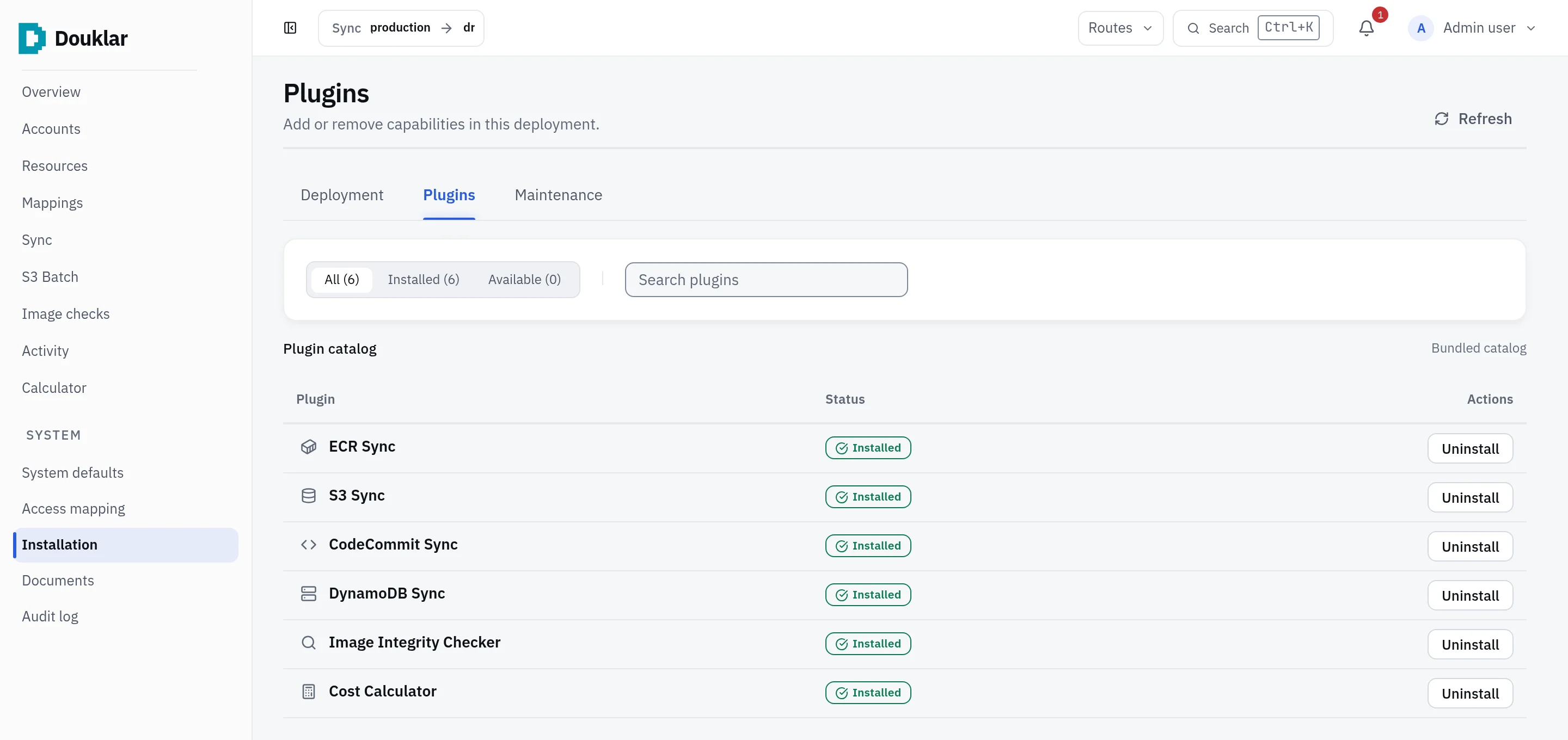Image resolution: width=1568 pixels, height=740 pixels.
Task: Open Audit log in the sidebar
Action: (50, 616)
